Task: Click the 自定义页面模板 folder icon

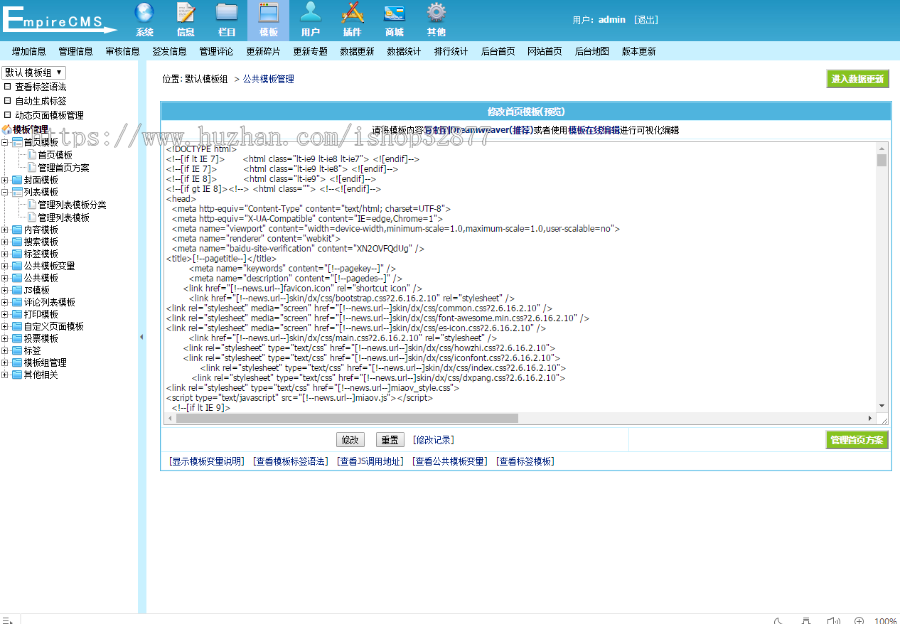Action: pos(17,326)
